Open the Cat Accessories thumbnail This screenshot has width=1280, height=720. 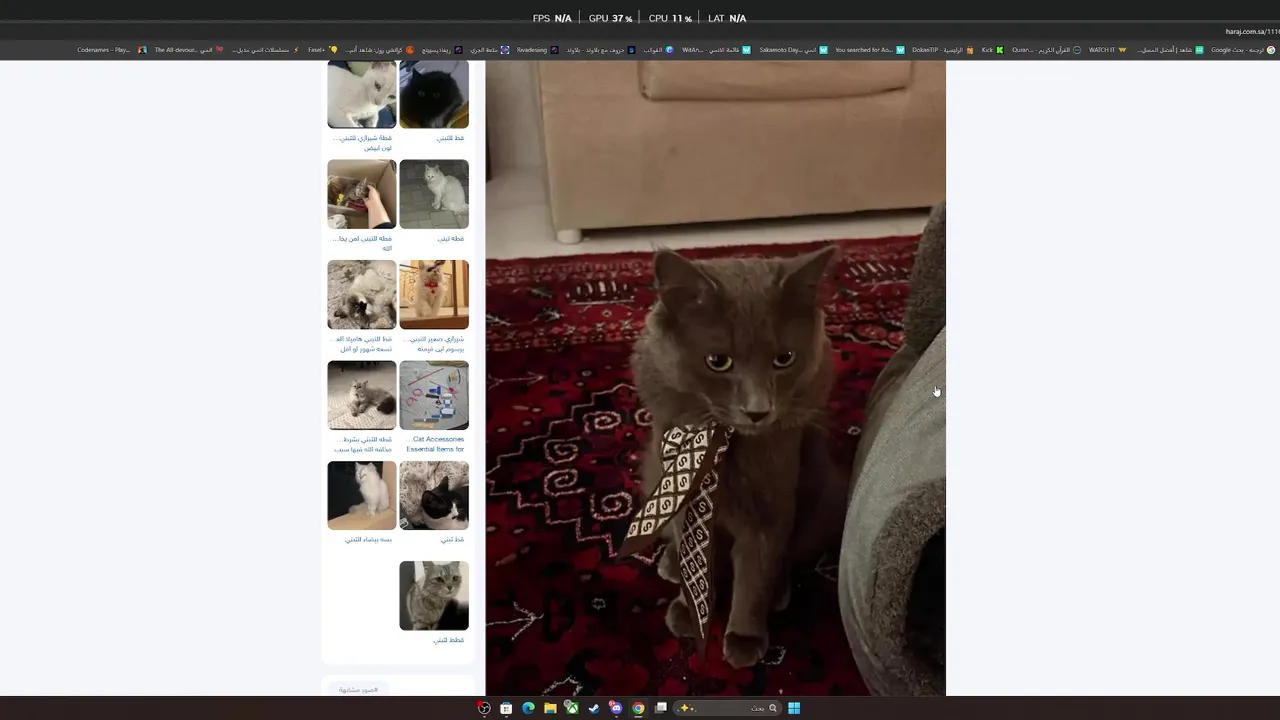tap(434, 395)
